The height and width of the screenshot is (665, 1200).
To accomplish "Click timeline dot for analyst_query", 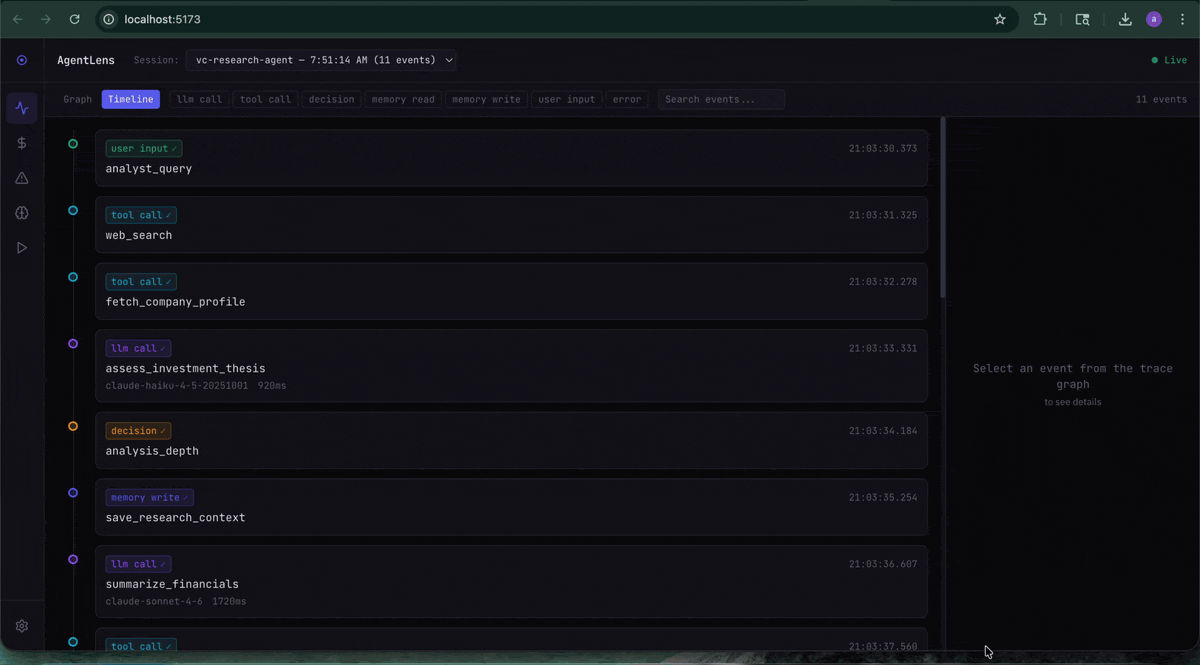I will [x=73, y=144].
